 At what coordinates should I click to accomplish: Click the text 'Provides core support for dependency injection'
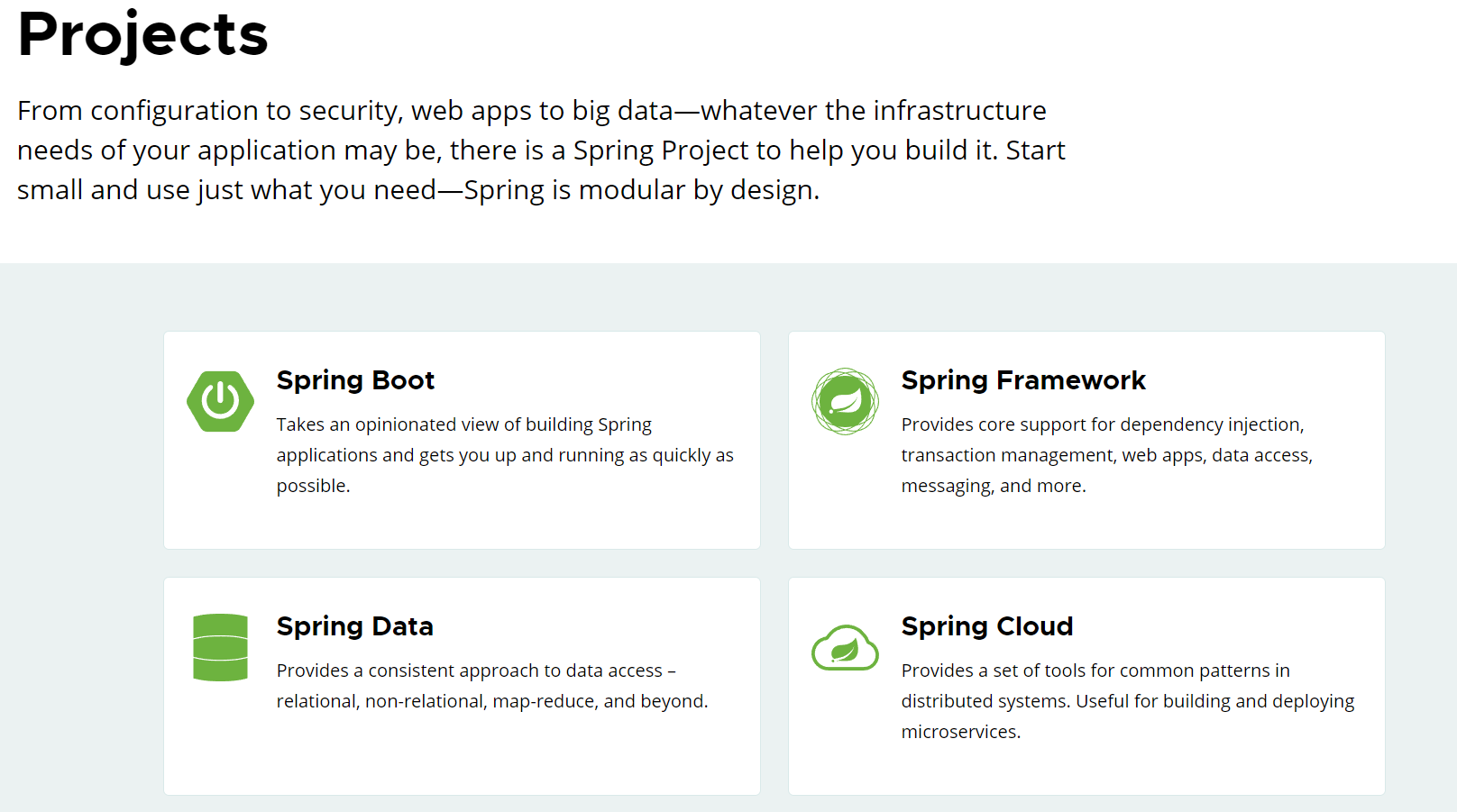point(1101,424)
